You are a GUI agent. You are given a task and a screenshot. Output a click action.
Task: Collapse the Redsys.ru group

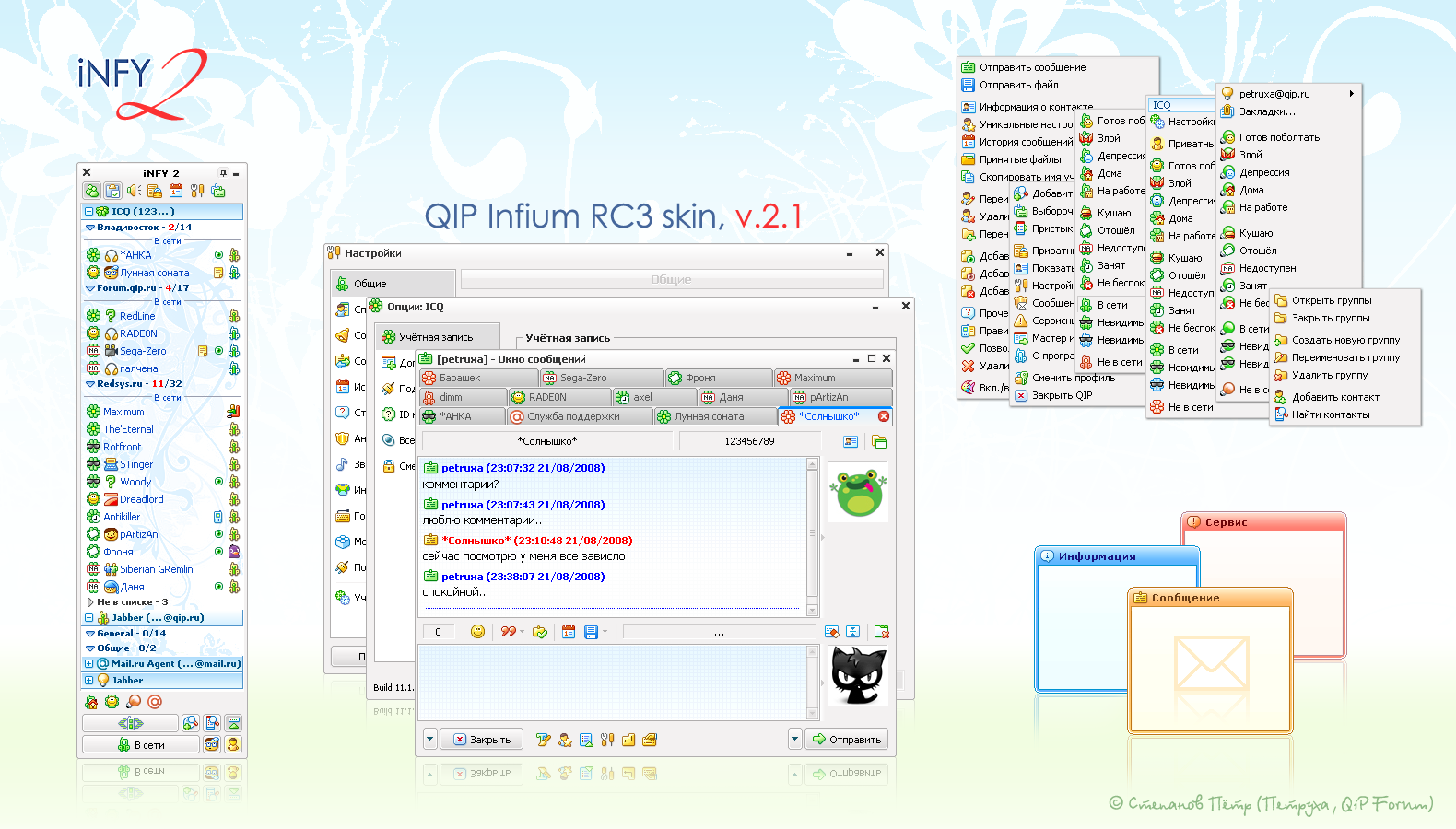point(90,384)
